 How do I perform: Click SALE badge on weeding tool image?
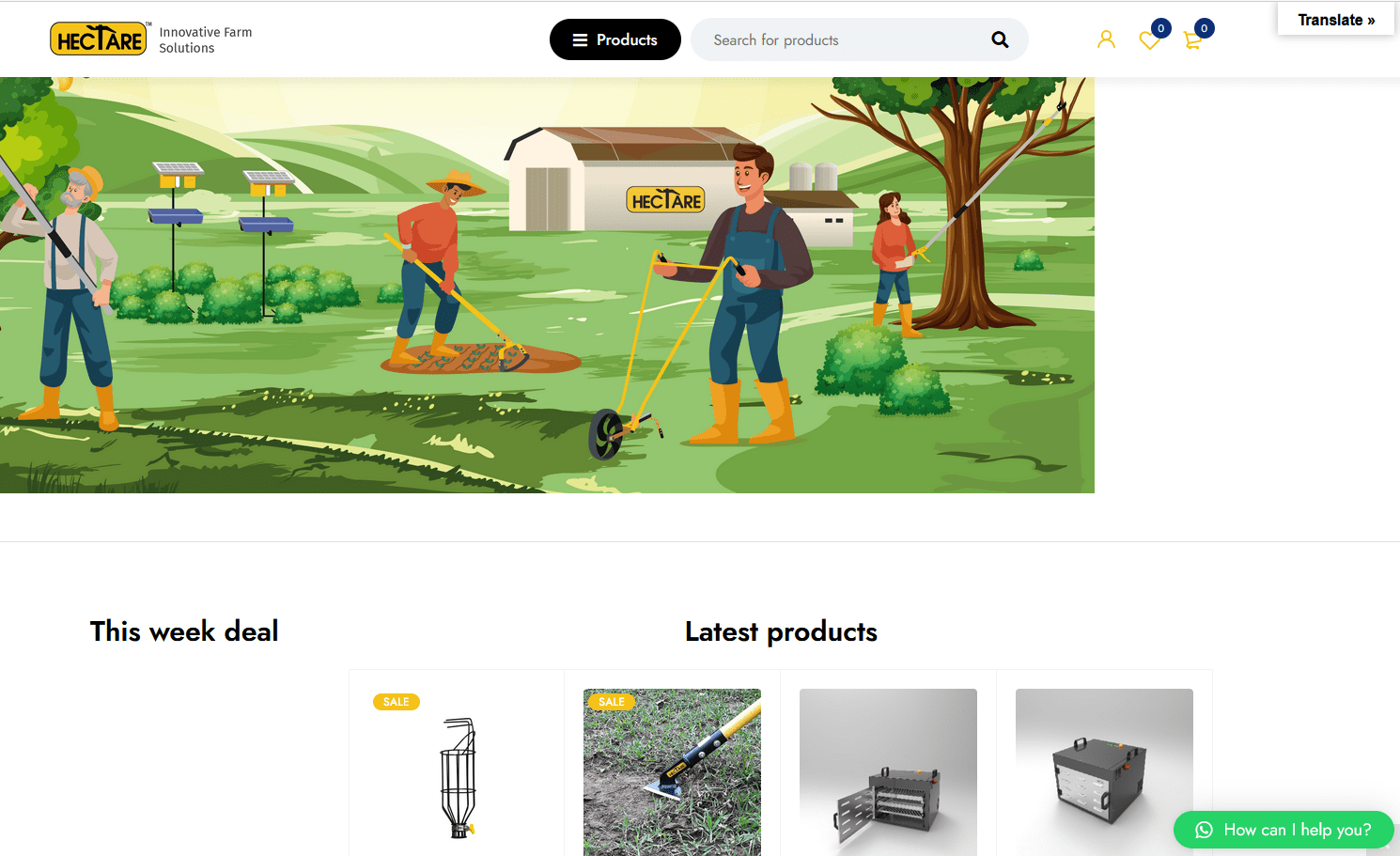click(x=612, y=702)
